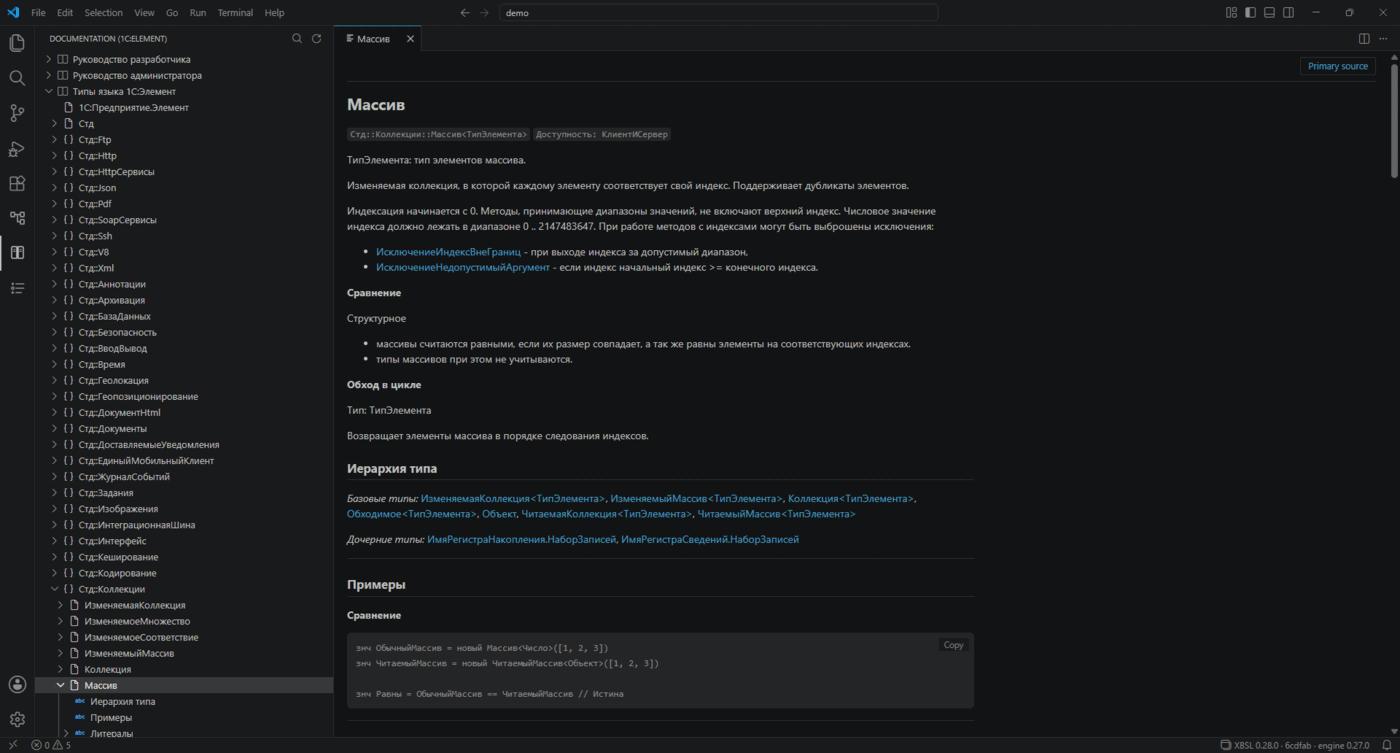Collapse the Массив tree item
This screenshot has width=1400, height=753.
pyautogui.click(x=61, y=685)
